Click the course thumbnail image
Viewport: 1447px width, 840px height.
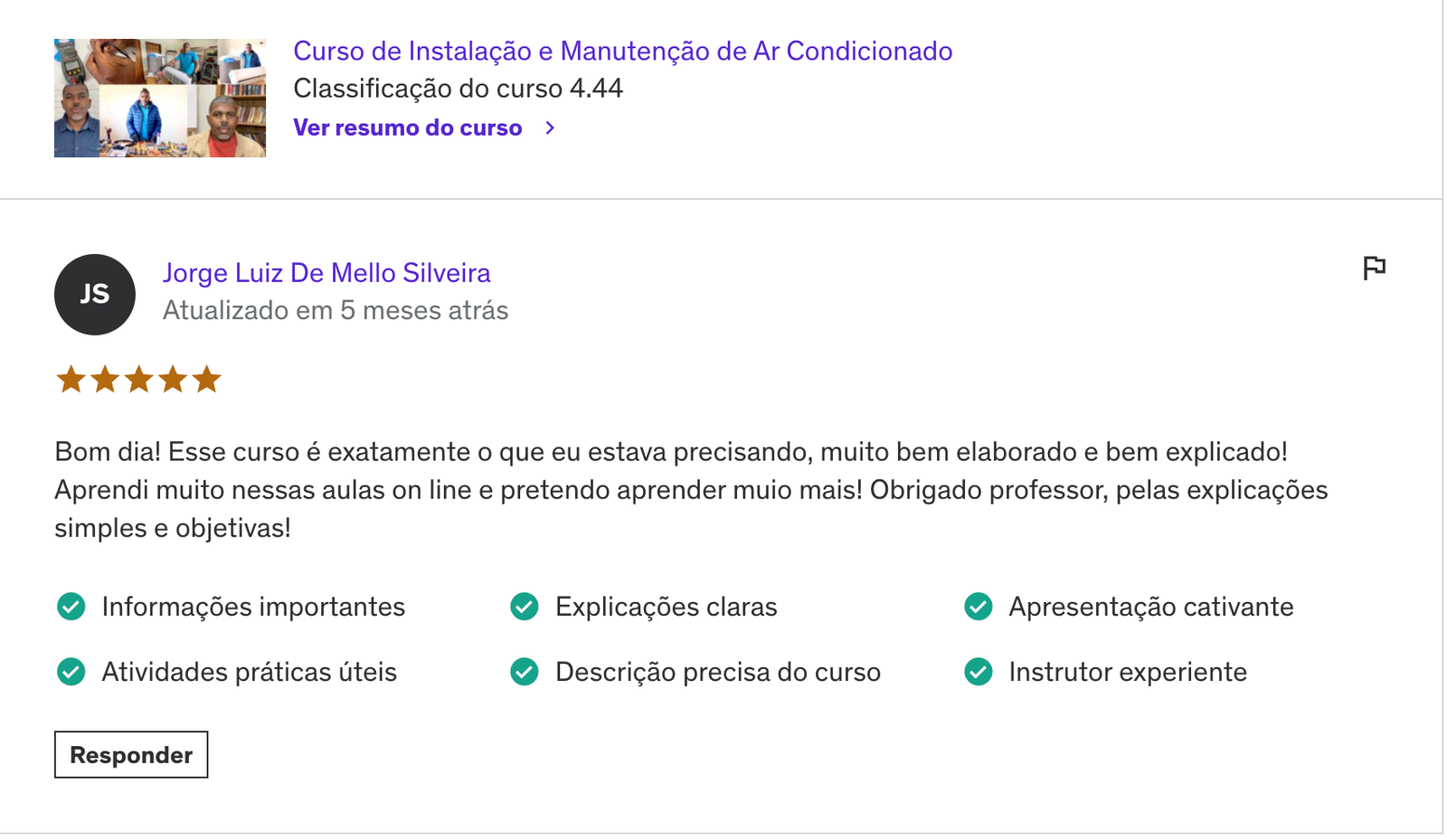[x=160, y=98]
